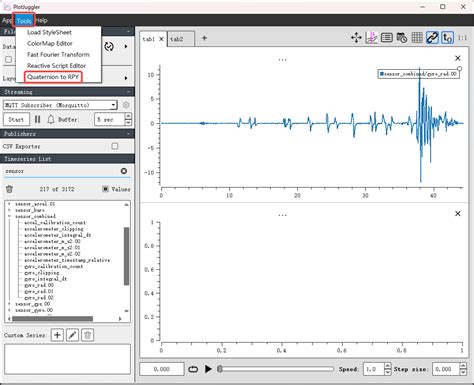Screen dimensions: 474x385
Task: Select gyro_integral_dt series
Action: pos(46,279)
